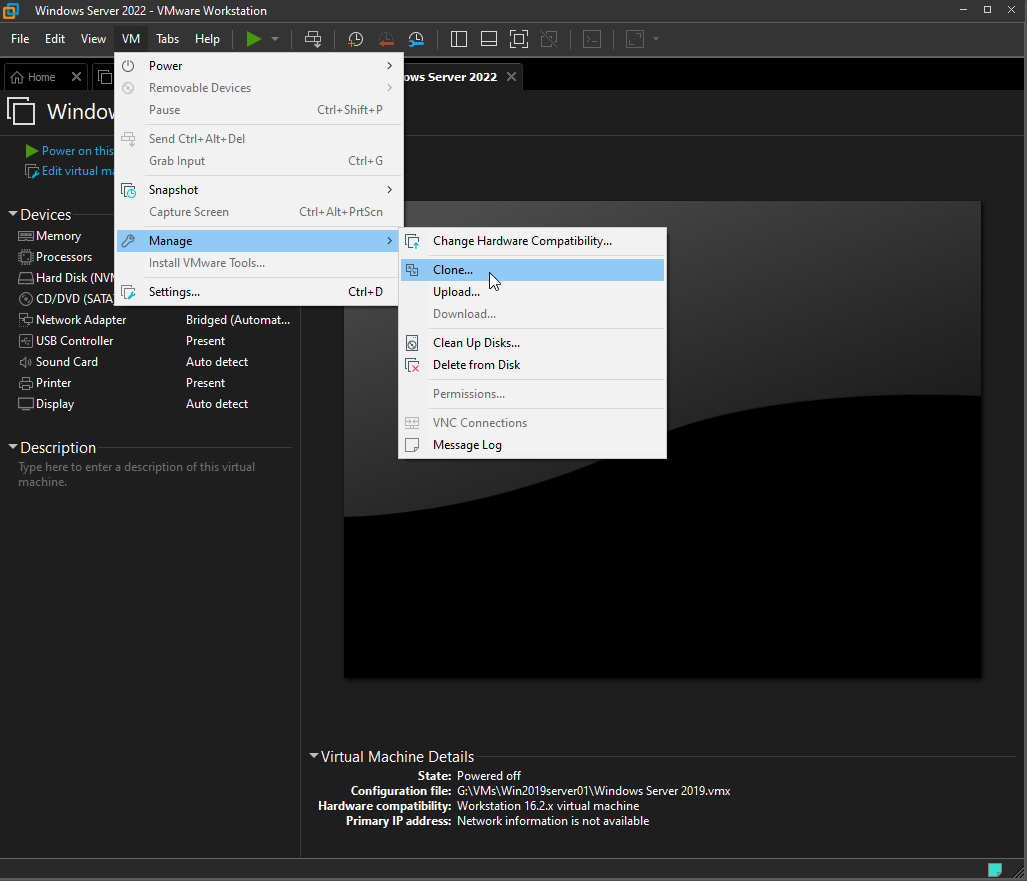The width and height of the screenshot is (1027, 881).
Task: Open the stretch guest dropdown arrow
Action: pyautogui.click(x=656, y=39)
